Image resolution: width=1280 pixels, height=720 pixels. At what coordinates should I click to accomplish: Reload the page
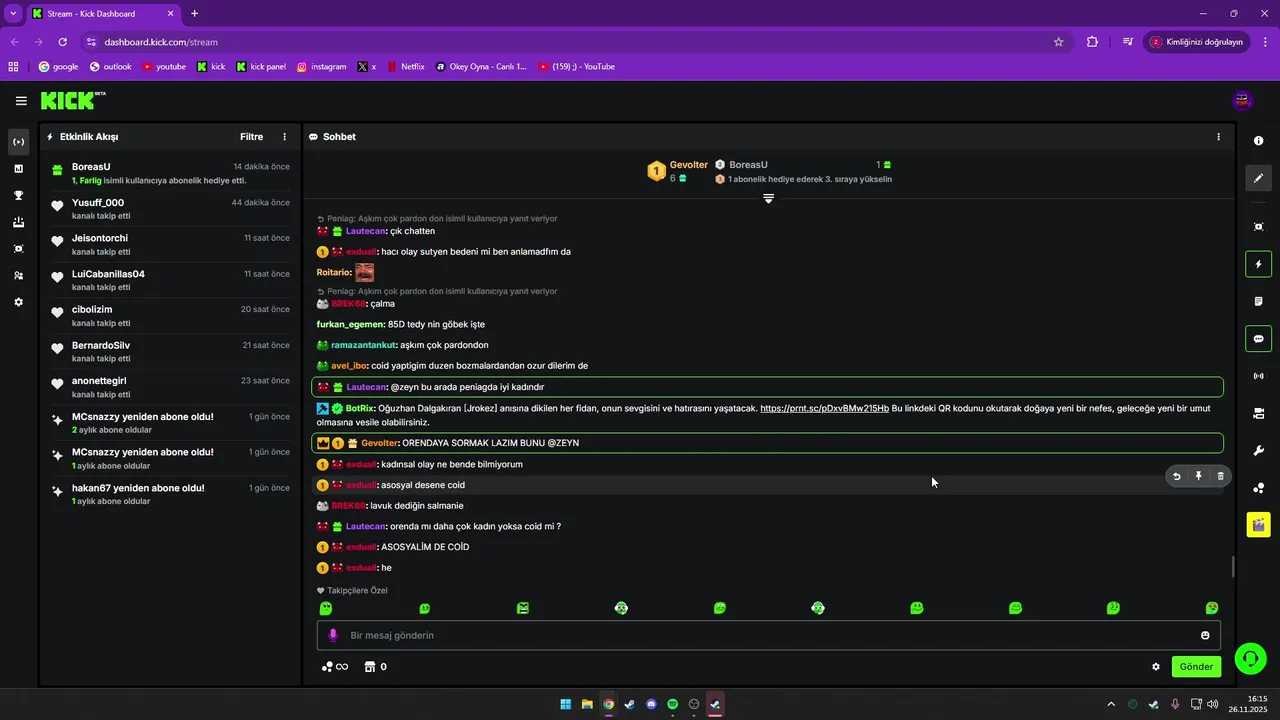[x=62, y=42]
